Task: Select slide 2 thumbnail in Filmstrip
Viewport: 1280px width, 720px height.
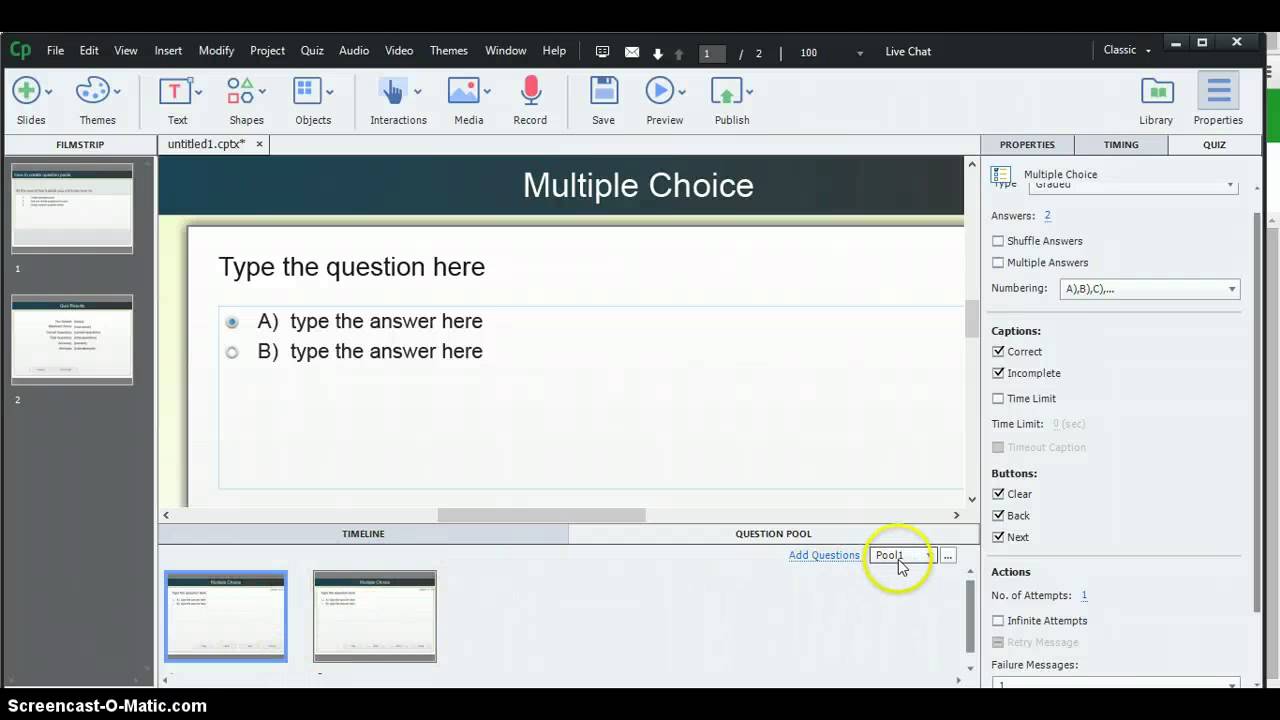Action: [72, 339]
